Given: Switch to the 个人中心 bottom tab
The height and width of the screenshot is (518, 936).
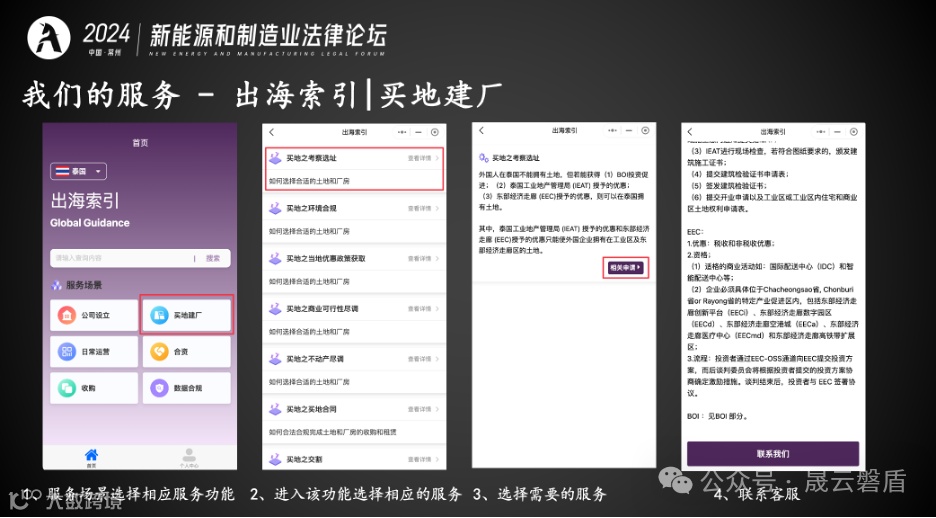Looking at the screenshot, I should 189,458.
